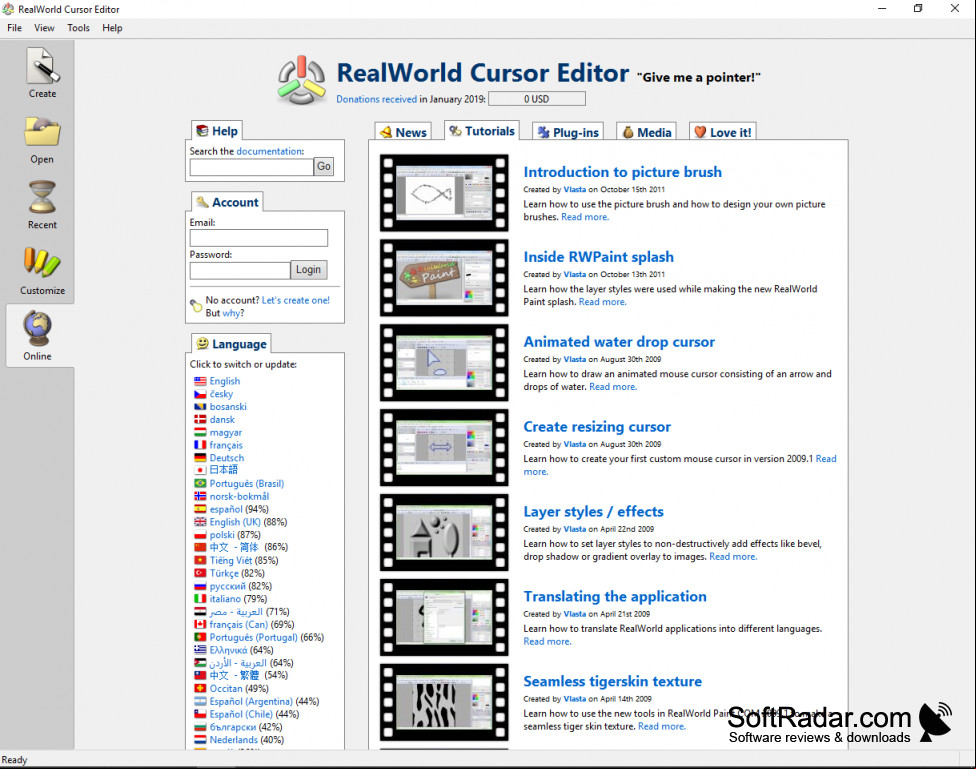Click the Polish flag beside polski
The image size is (976, 769).
coord(200,534)
